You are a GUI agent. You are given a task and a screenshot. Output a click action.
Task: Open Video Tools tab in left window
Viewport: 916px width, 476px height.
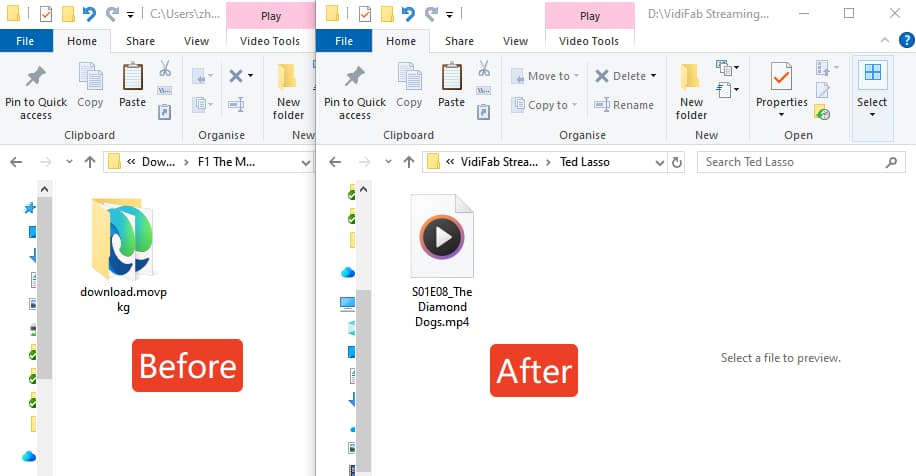(x=270, y=41)
